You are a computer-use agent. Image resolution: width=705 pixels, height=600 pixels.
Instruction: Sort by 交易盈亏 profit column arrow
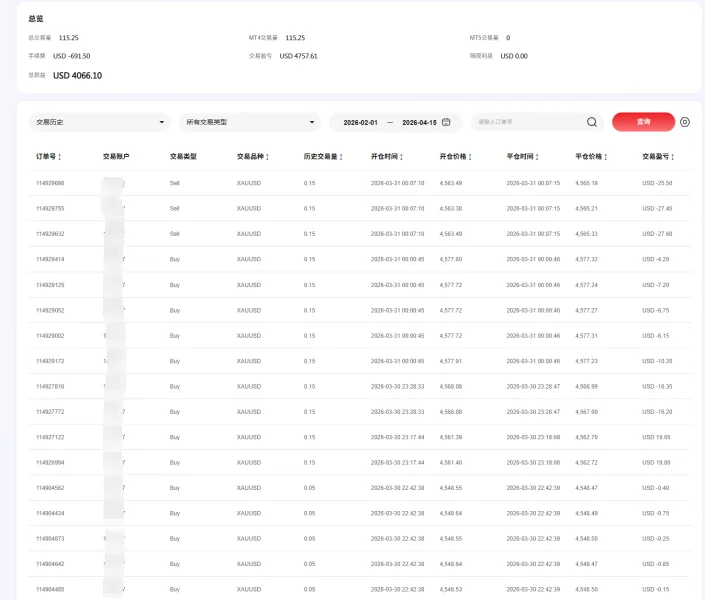click(673, 157)
